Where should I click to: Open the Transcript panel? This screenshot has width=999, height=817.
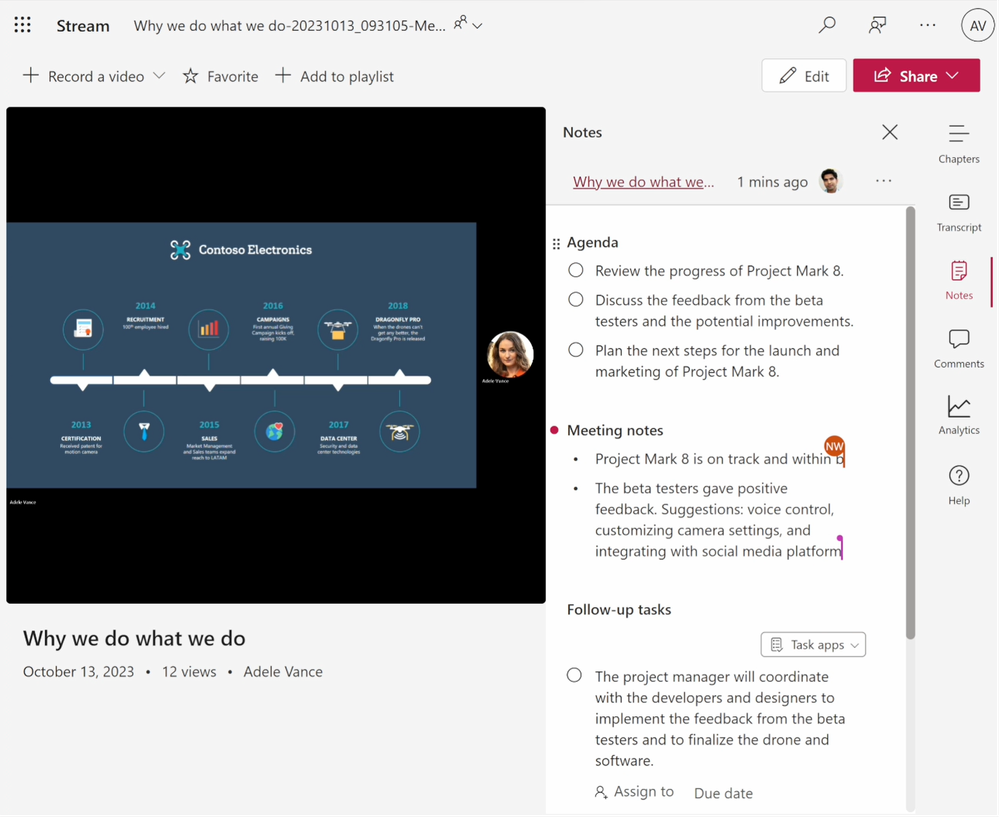[958, 213]
